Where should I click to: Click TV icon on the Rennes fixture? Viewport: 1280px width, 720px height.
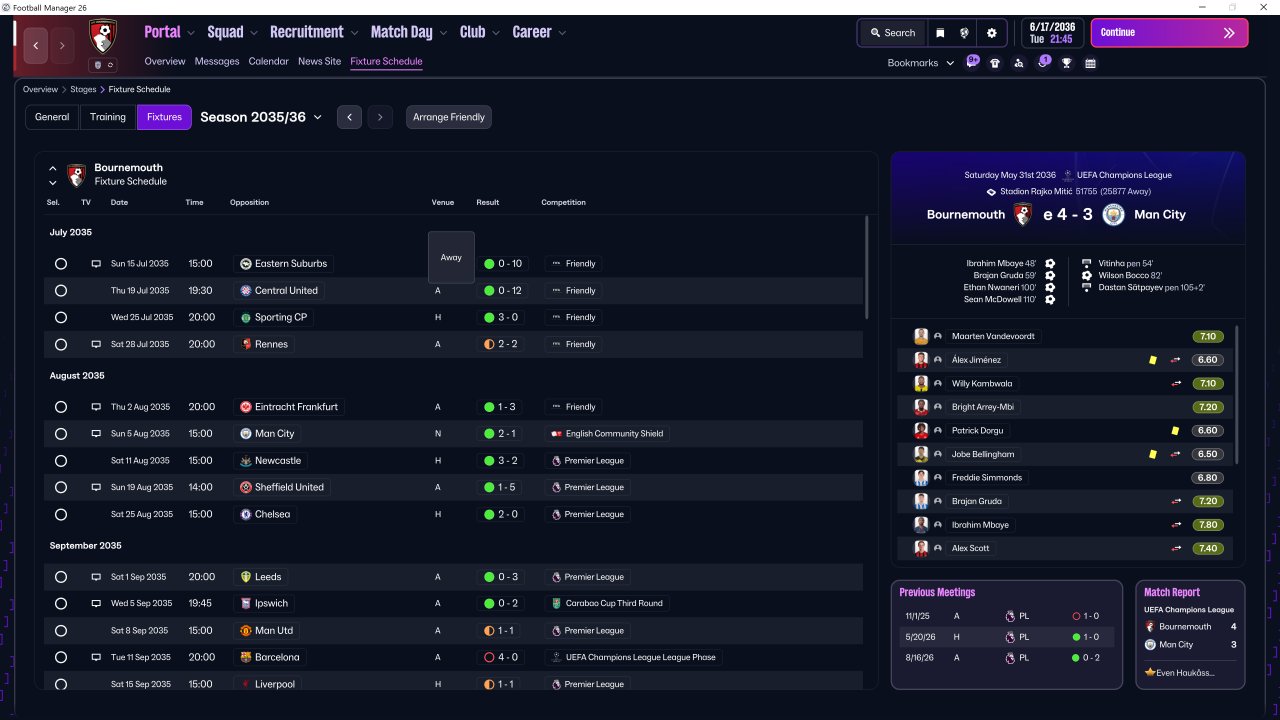point(96,344)
